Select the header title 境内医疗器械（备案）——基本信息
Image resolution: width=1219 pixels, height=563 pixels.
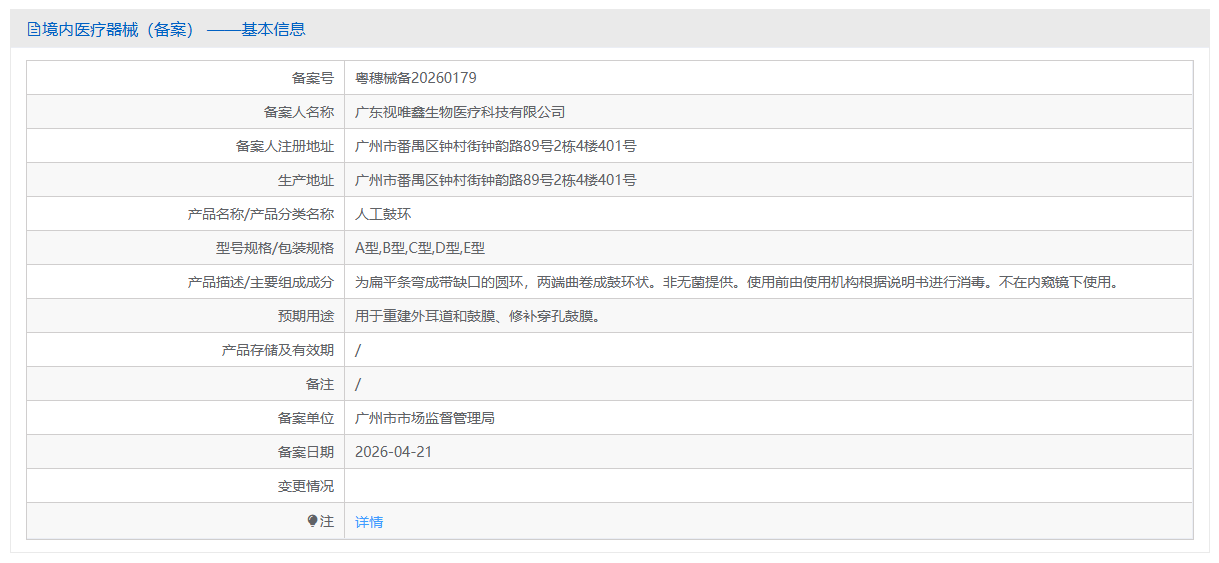click(174, 30)
